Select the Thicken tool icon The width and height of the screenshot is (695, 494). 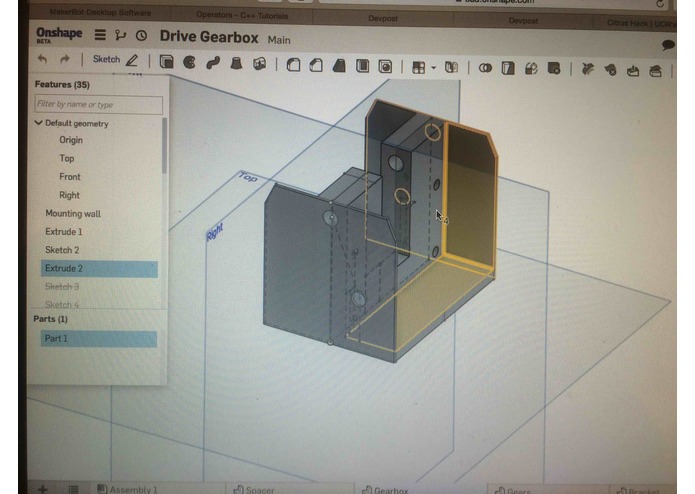click(x=260, y=64)
